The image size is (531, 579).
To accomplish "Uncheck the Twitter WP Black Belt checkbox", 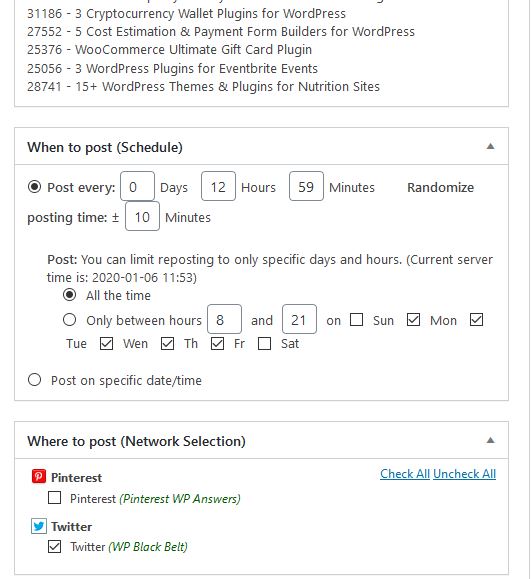I will pyautogui.click(x=54, y=547).
